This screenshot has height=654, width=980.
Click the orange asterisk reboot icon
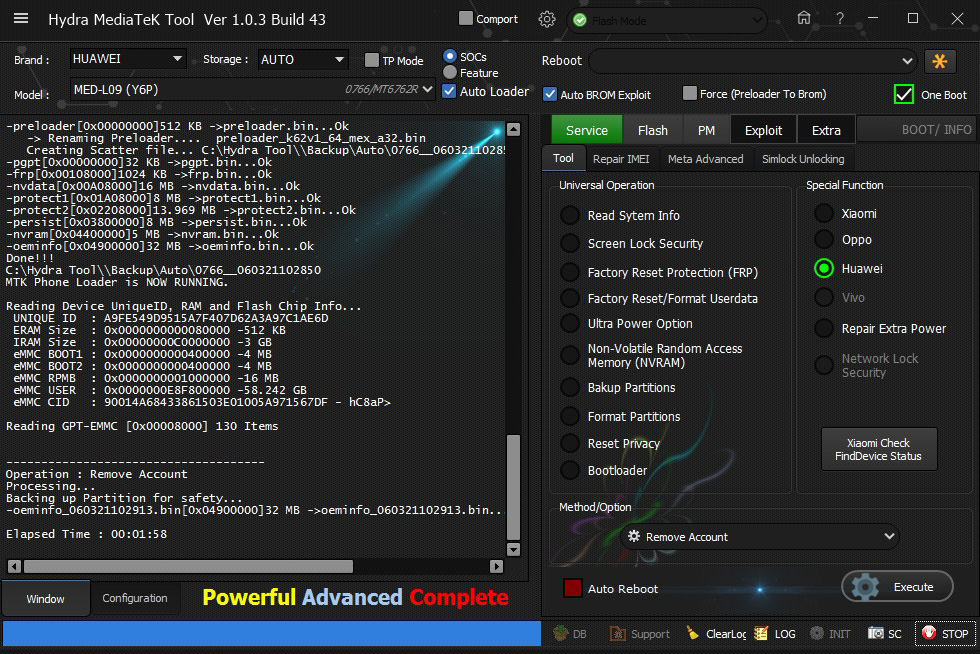pyautogui.click(x=940, y=61)
